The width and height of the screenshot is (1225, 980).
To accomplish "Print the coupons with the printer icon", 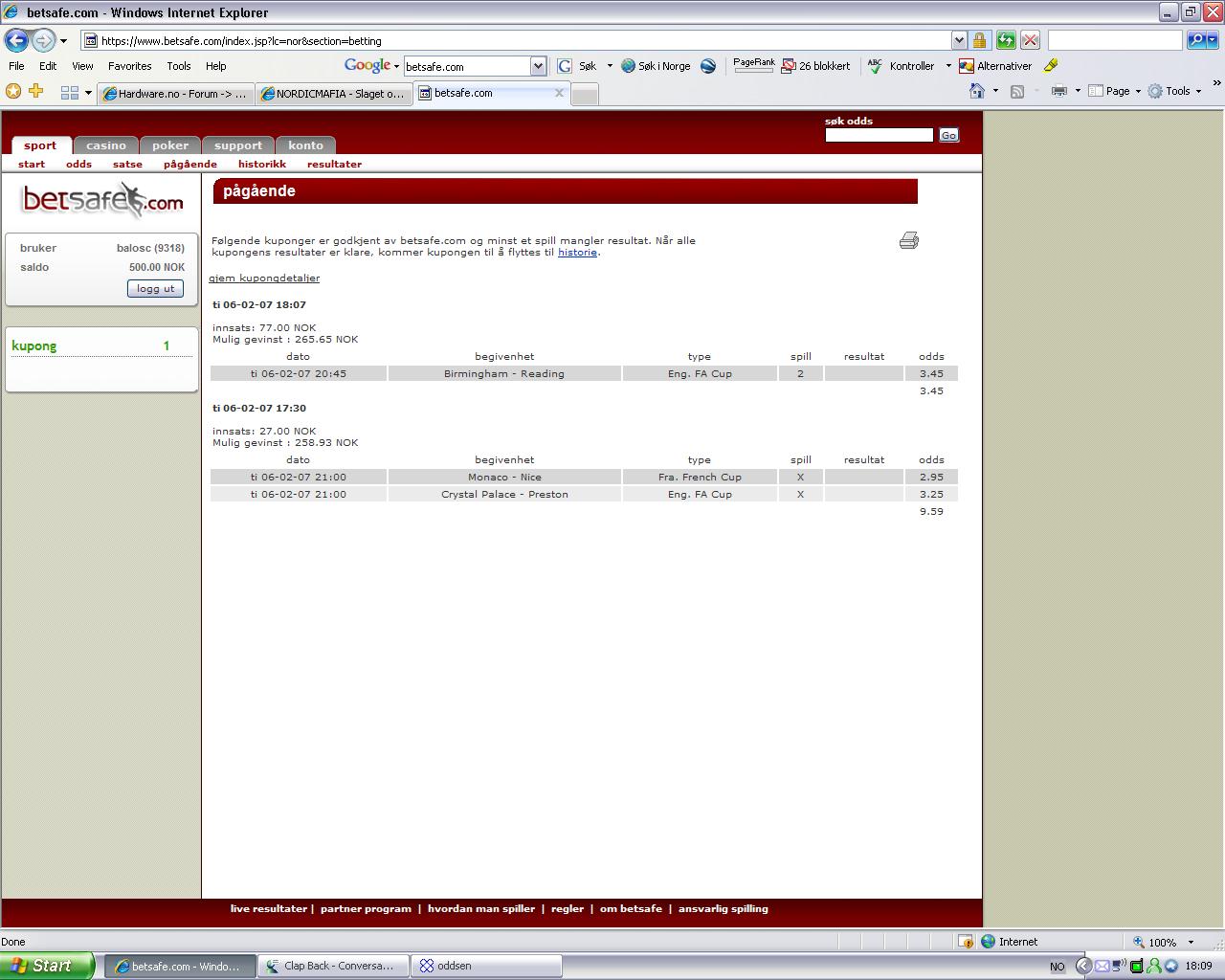I will (x=909, y=240).
